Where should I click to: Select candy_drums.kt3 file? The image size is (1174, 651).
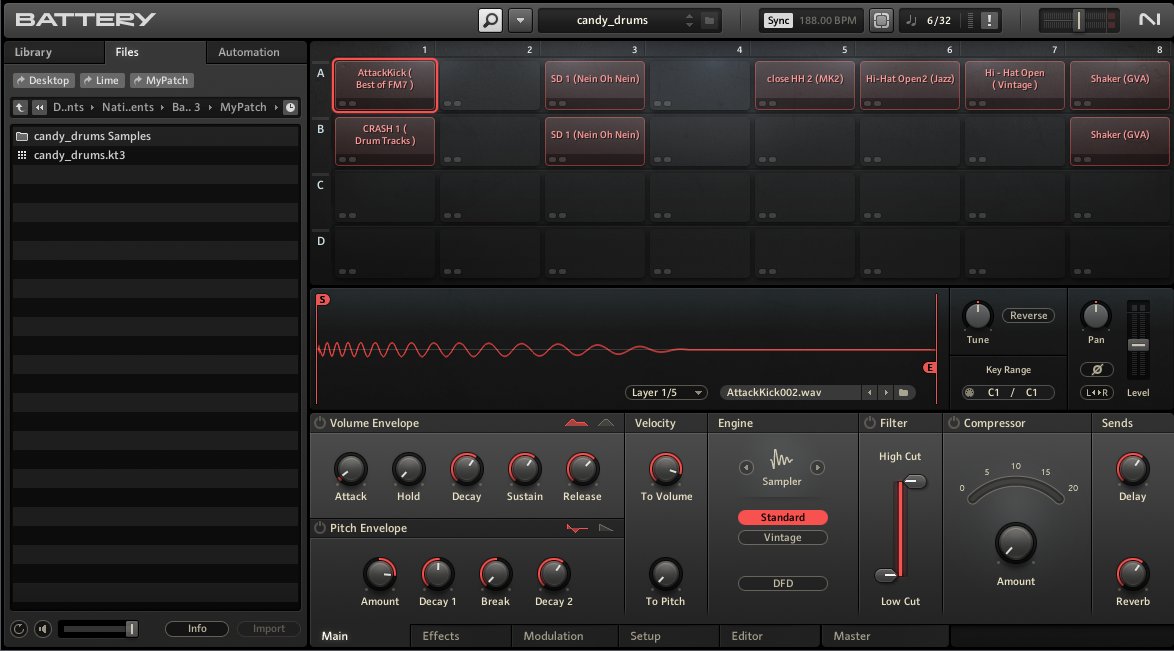point(155,155)
